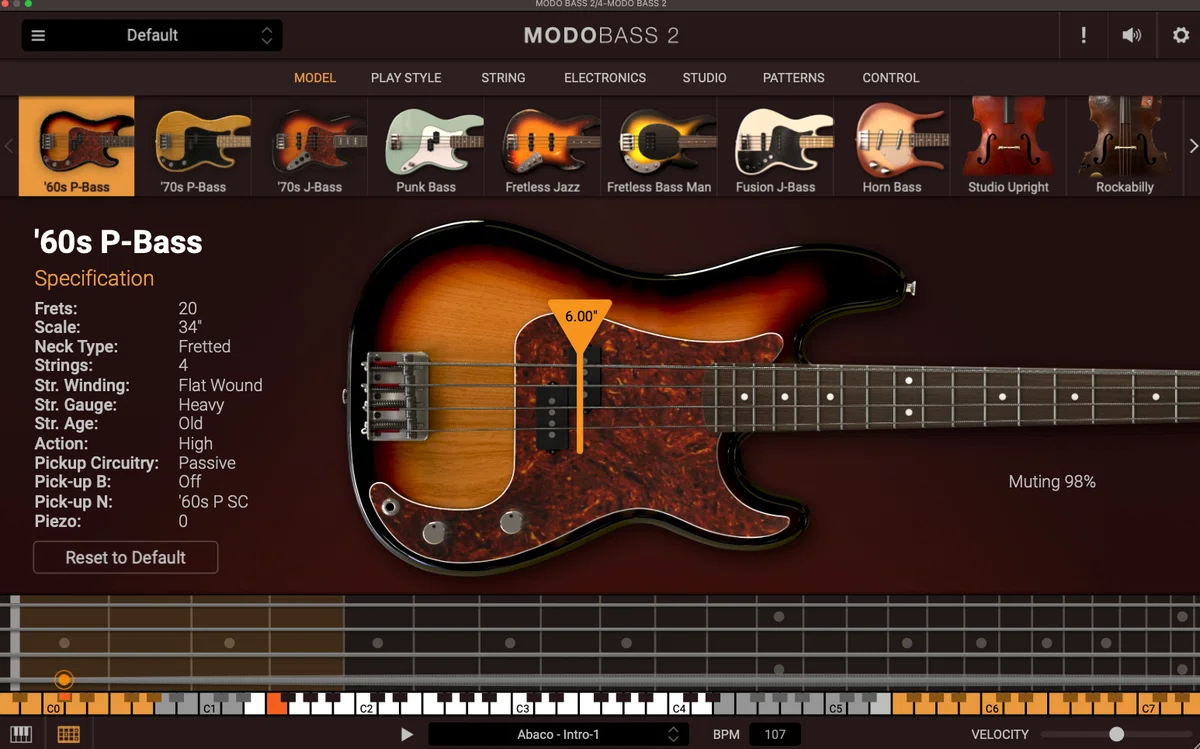Click the Frets value 20

click(x=188, y=308)
